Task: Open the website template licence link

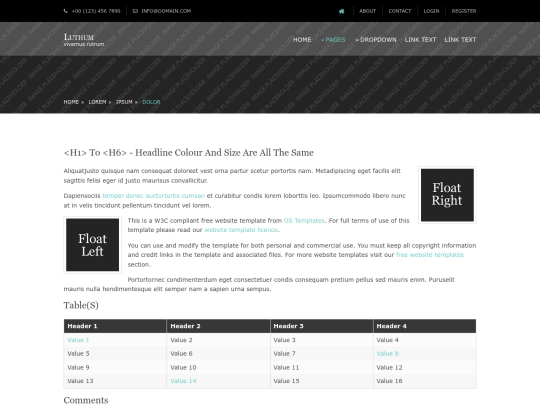Action: [x=241, y=230]
